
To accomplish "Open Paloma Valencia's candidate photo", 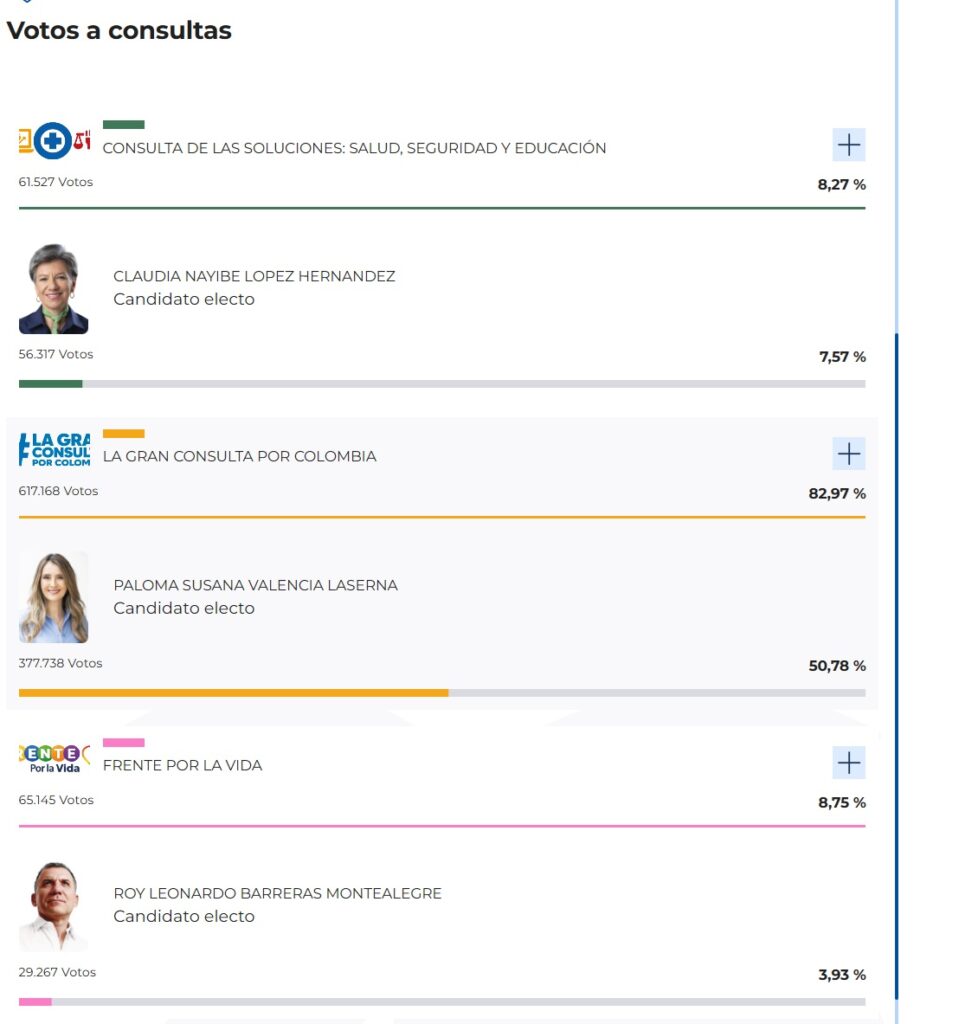I will click(53, 597).
